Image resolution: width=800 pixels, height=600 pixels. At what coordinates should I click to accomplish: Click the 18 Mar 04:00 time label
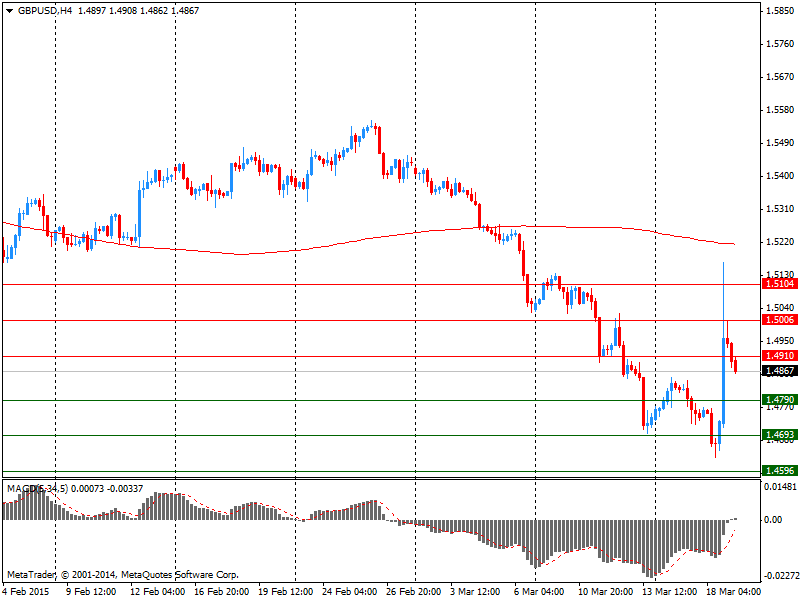(x=733, y=591)
